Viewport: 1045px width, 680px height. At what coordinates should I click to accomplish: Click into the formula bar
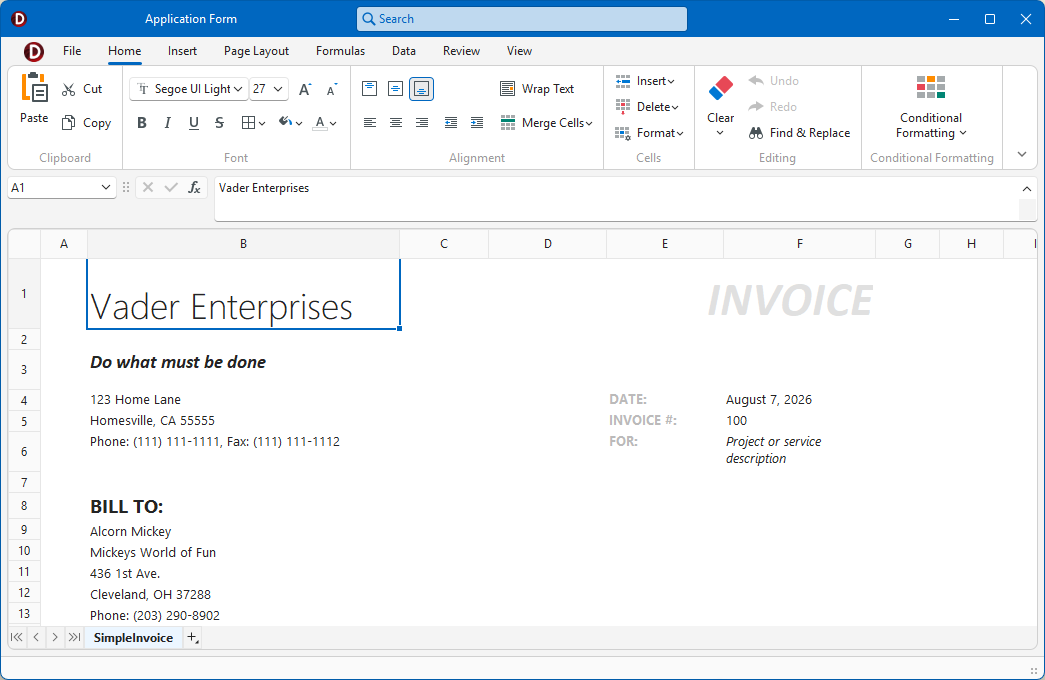(x=616, y=198)
